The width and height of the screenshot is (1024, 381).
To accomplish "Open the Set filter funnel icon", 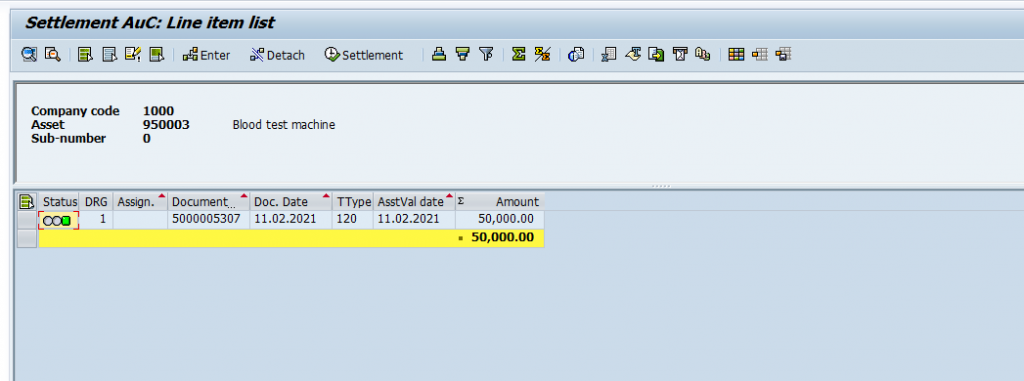I will coord(486,54).
